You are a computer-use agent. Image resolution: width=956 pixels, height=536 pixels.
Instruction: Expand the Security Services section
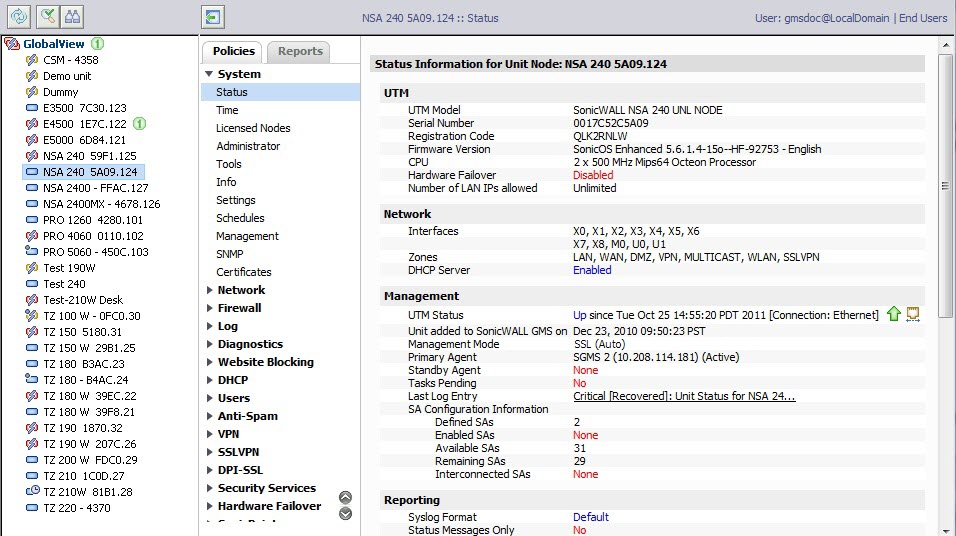(x=209, y=488)
